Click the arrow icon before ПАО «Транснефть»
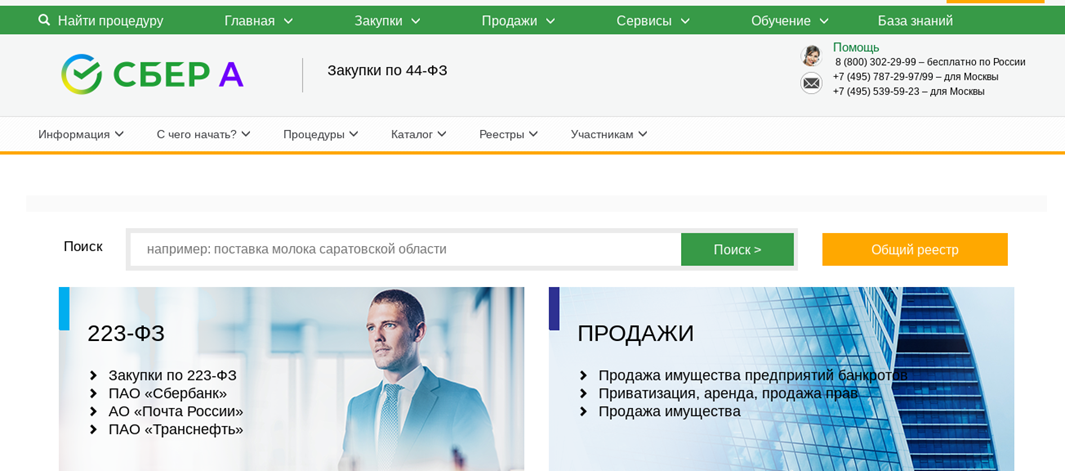This screenshot has width=1065, height=471. coord(94,430)
